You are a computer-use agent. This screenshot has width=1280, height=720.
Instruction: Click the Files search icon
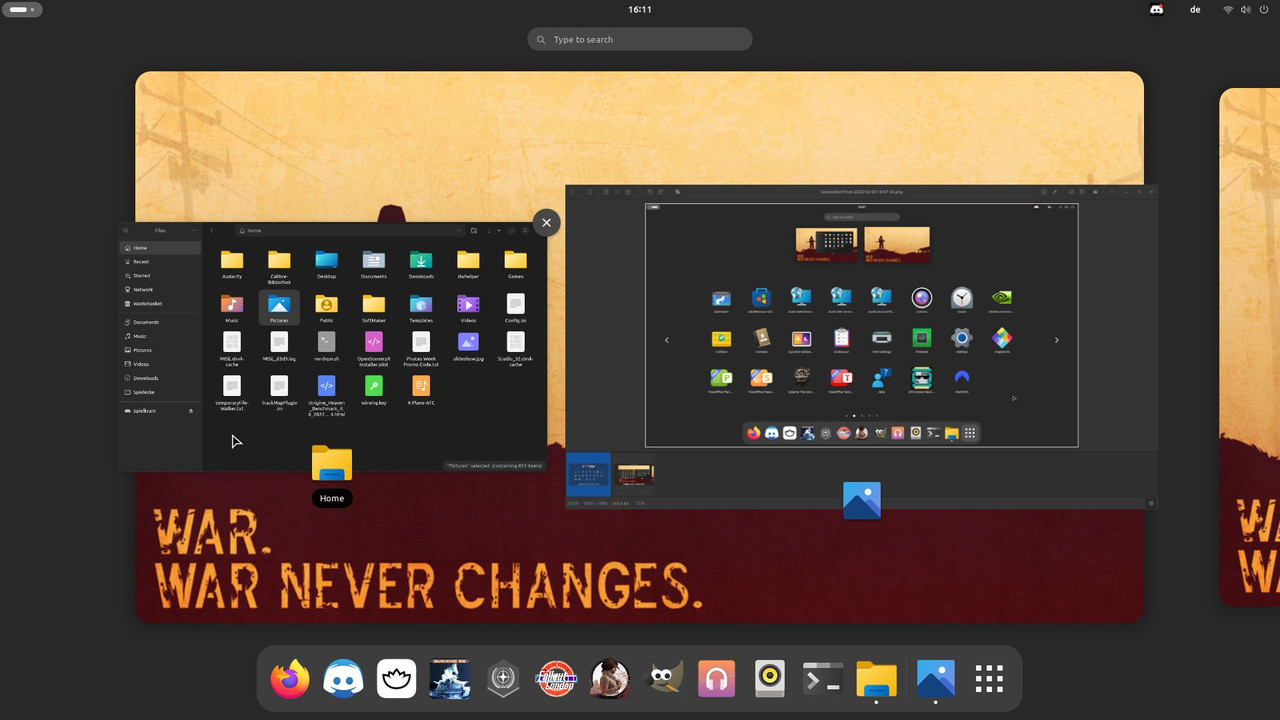pos(126,230)
